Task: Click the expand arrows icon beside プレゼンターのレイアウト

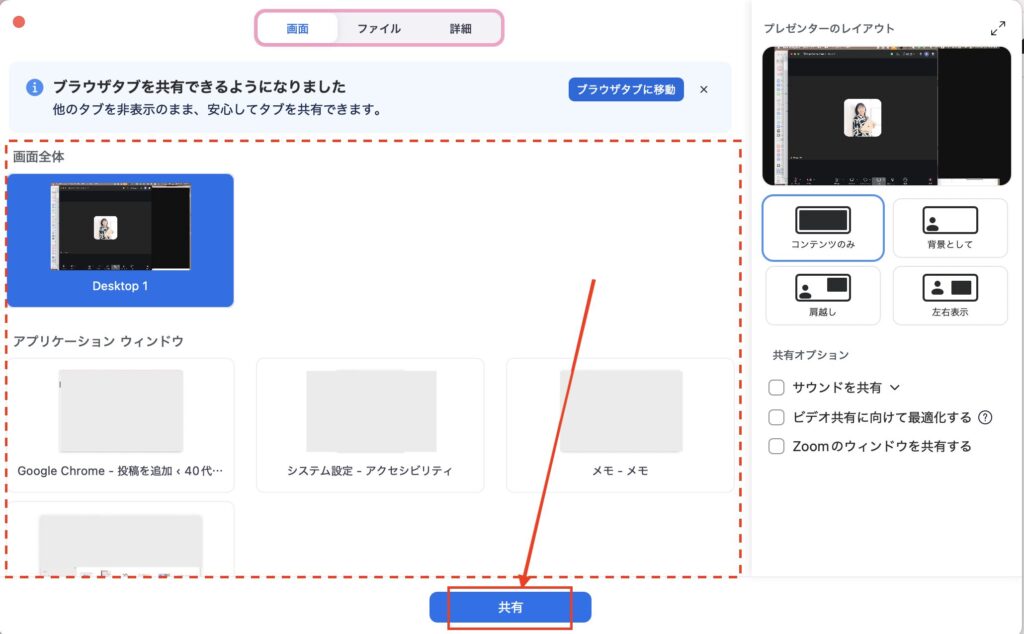Action: [x=997, y=29]
